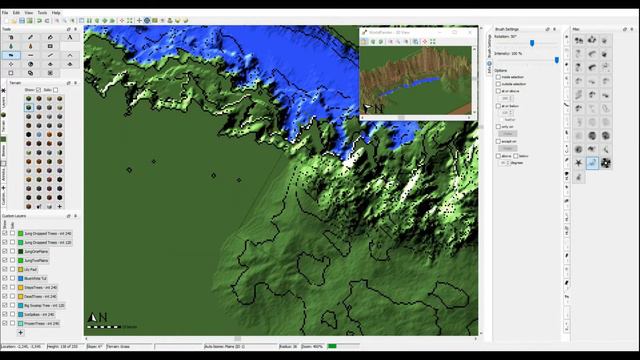Add a new custom layer with plus button
The image size is (640, 360).
[20, 333]
